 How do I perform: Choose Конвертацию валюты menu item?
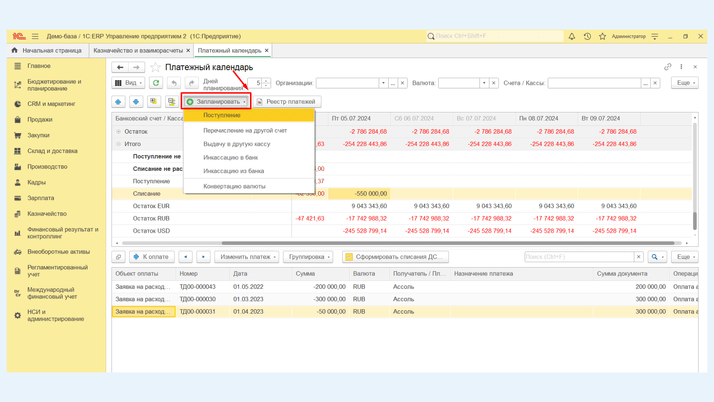(x=234, y=186)
